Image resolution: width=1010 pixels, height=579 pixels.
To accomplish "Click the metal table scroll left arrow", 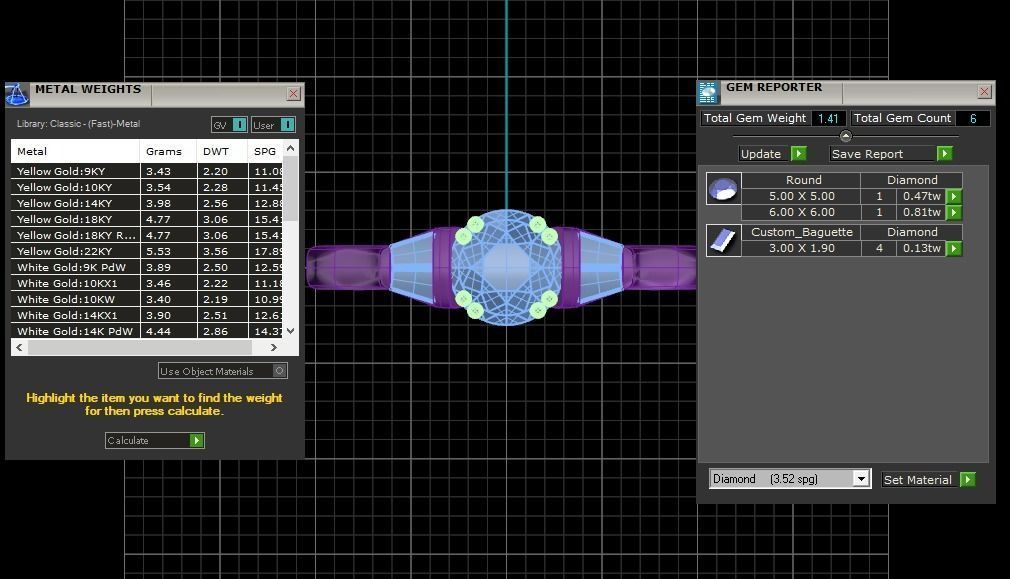I will (x=19, y=347).
